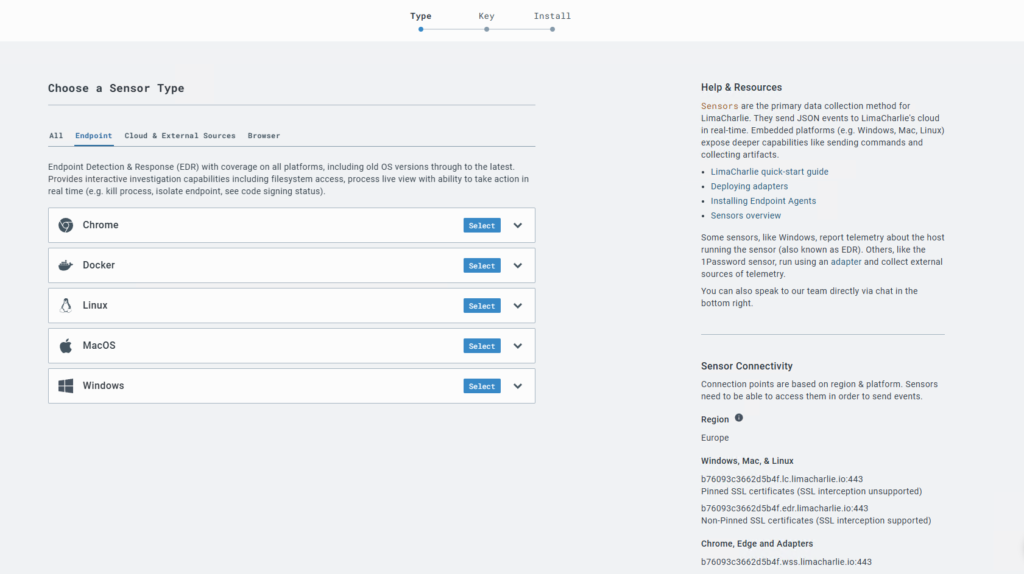1024x574 pixels.
Task: Open the Region info icon
Action: 739,418
